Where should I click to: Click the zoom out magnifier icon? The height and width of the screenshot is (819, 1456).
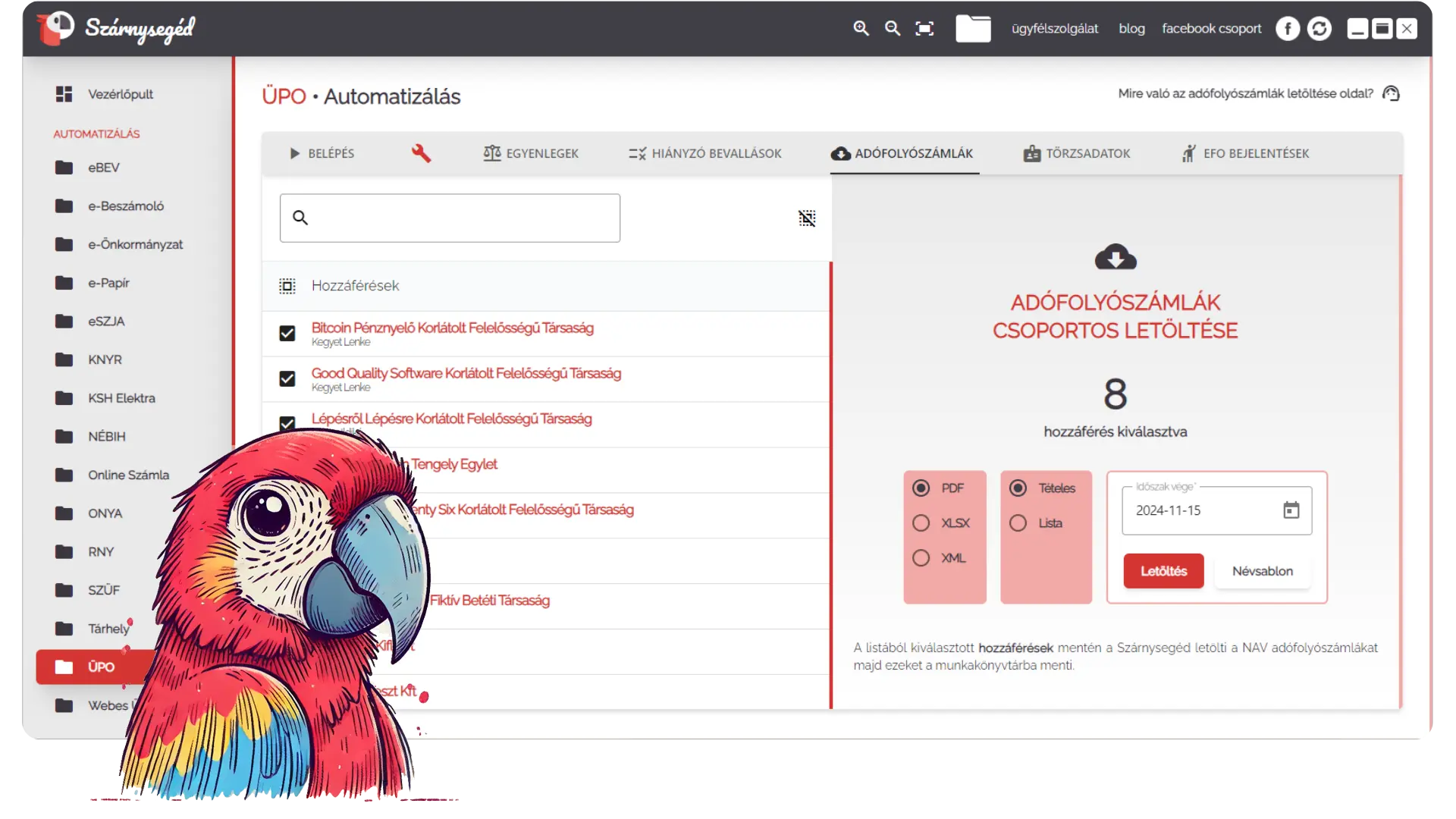(x=893, y=28)
